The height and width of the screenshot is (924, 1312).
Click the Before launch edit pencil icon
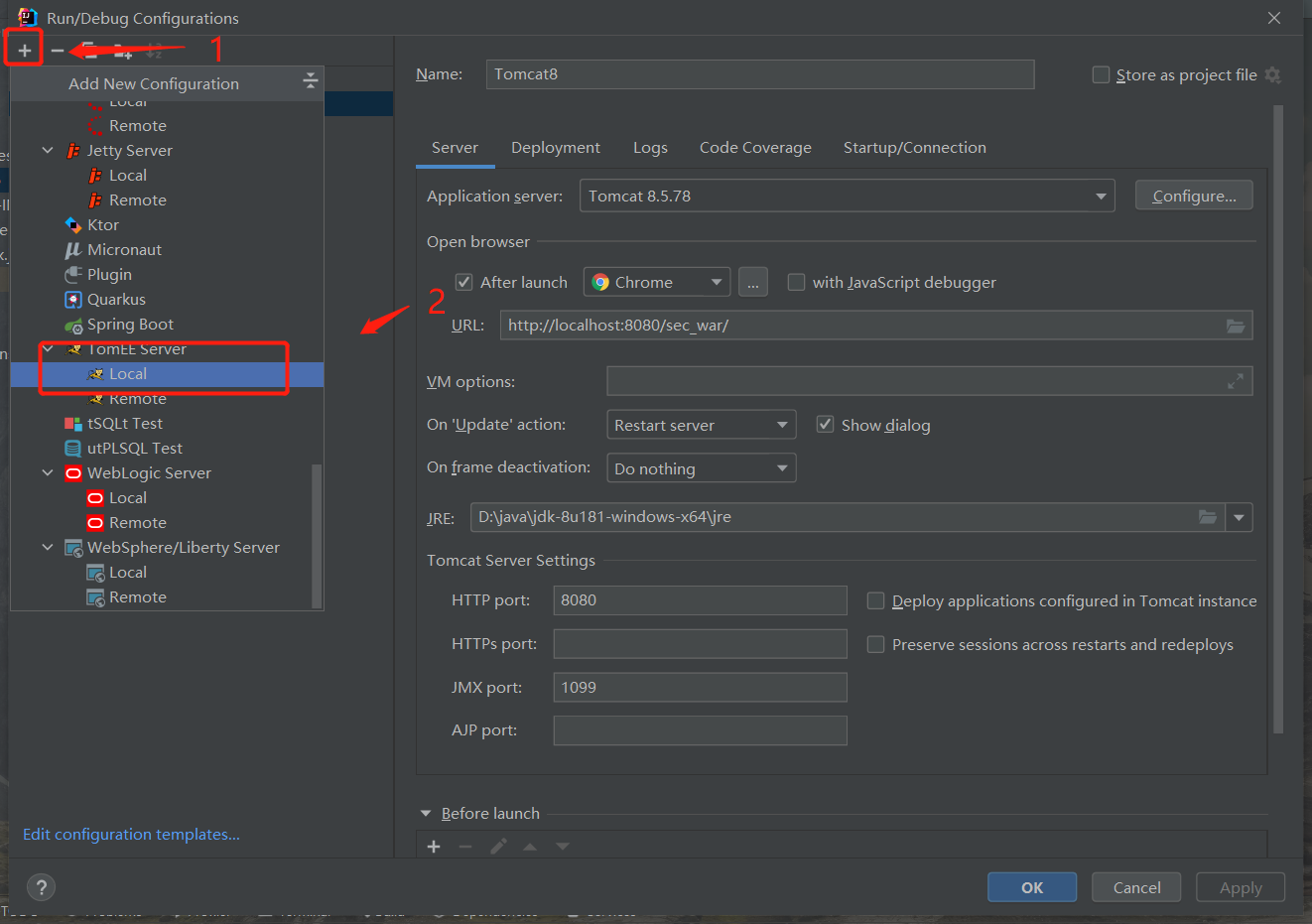click(498, 847)
